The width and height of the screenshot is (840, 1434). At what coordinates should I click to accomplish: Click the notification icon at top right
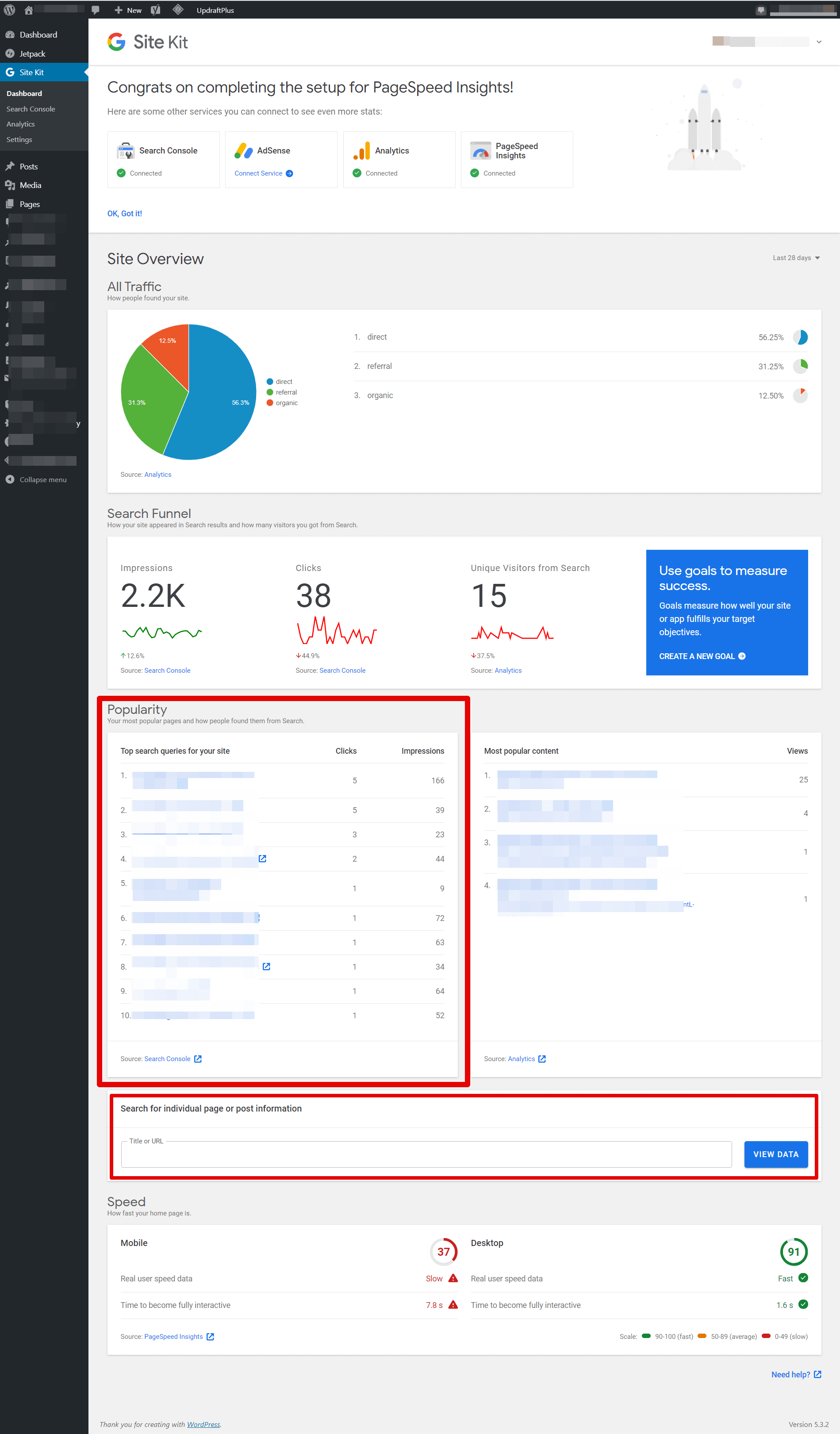(x=761, y=10)
